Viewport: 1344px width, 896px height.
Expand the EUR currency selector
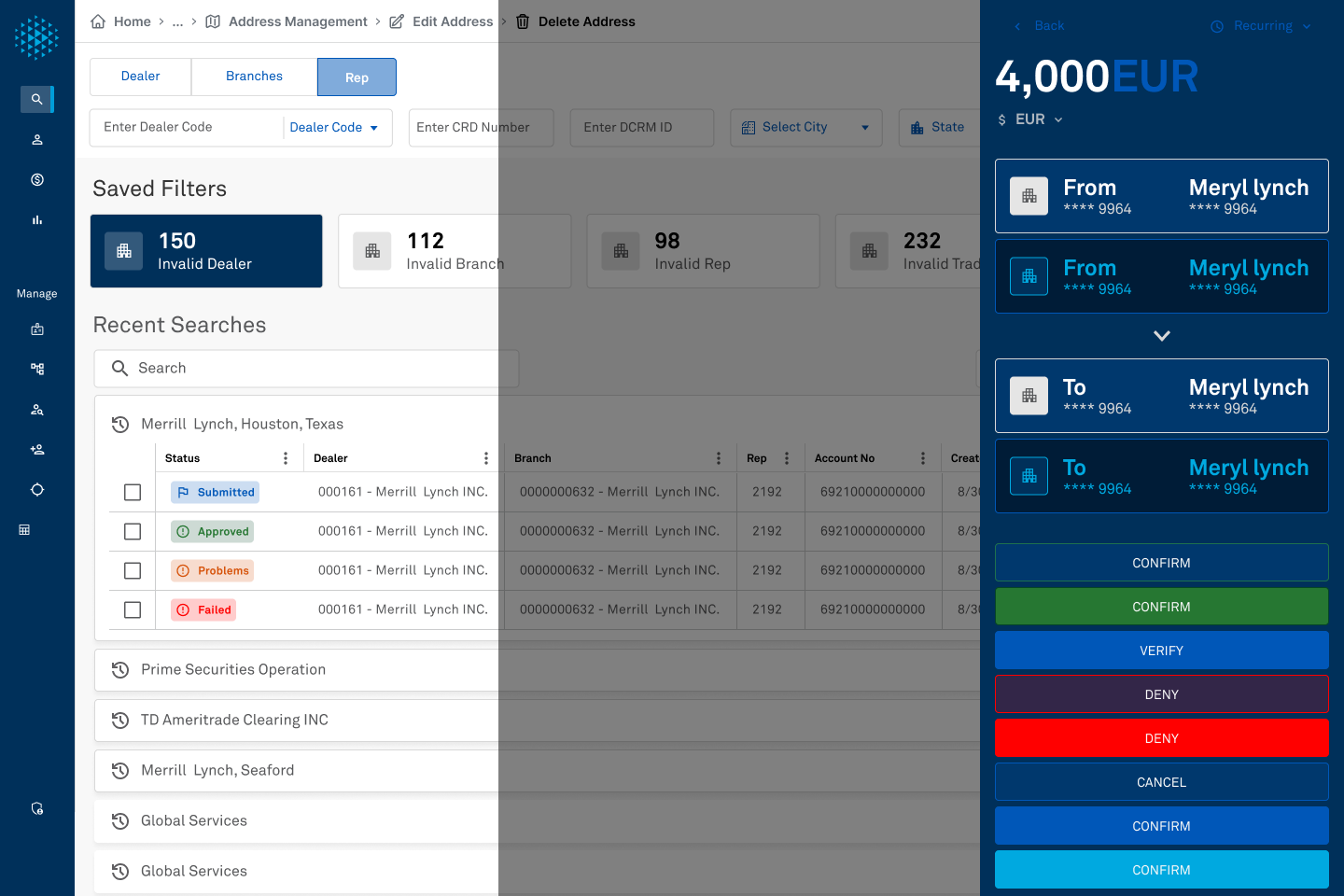pos(1030,119)
